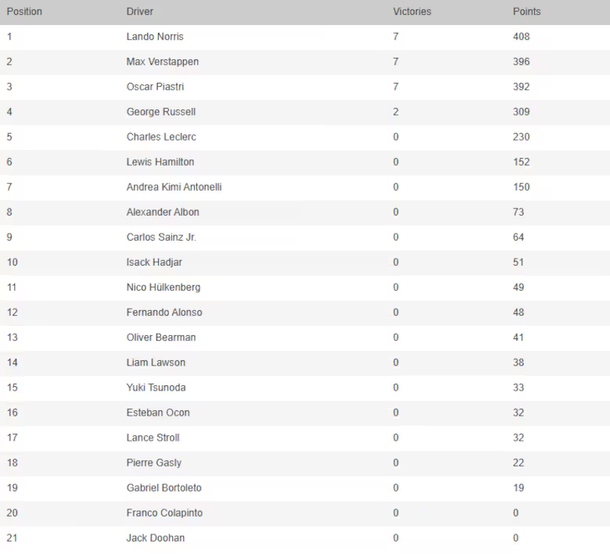Open Fernando Alonso's driver entry
The height and width of the screenshot is (554, 610).
tap(163, 312)
